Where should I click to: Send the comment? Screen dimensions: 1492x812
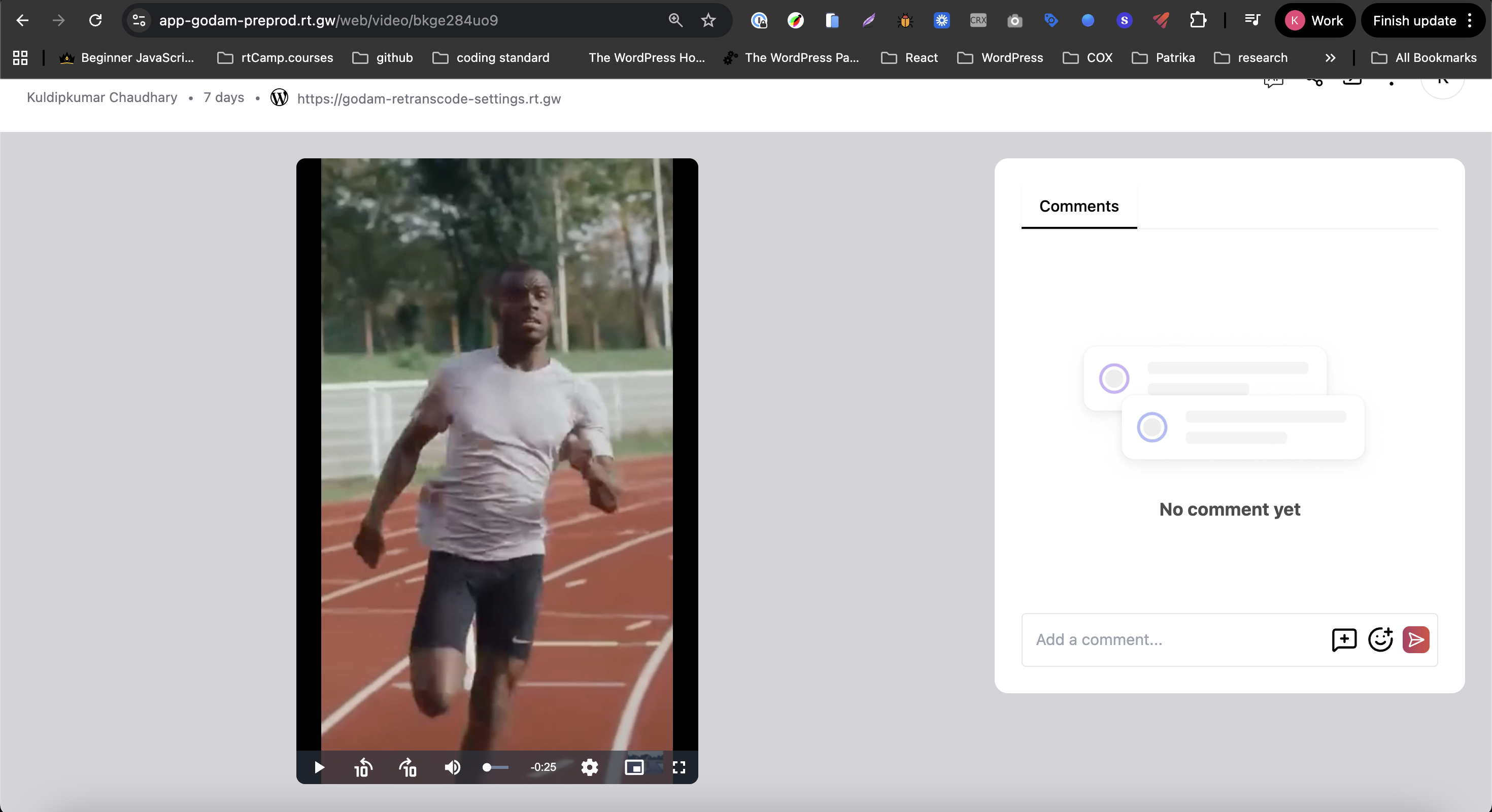coord(1415,639)
